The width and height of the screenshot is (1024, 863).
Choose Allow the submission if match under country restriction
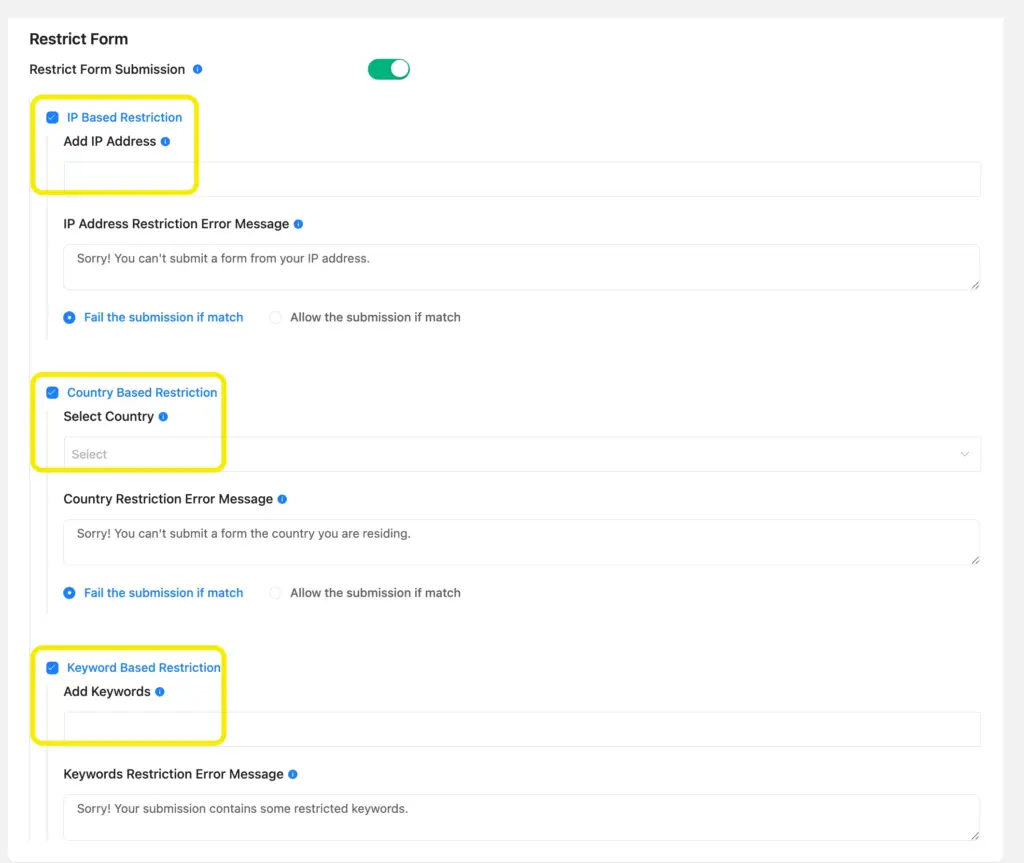(x=276, y=592)
